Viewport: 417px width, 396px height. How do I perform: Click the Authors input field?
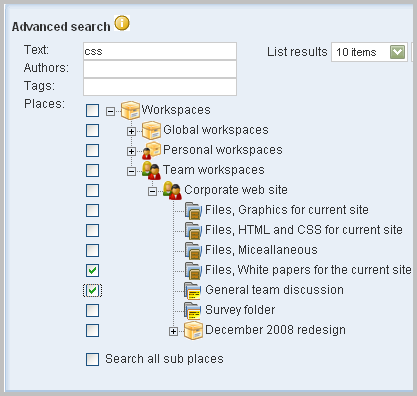coord(160,69)
